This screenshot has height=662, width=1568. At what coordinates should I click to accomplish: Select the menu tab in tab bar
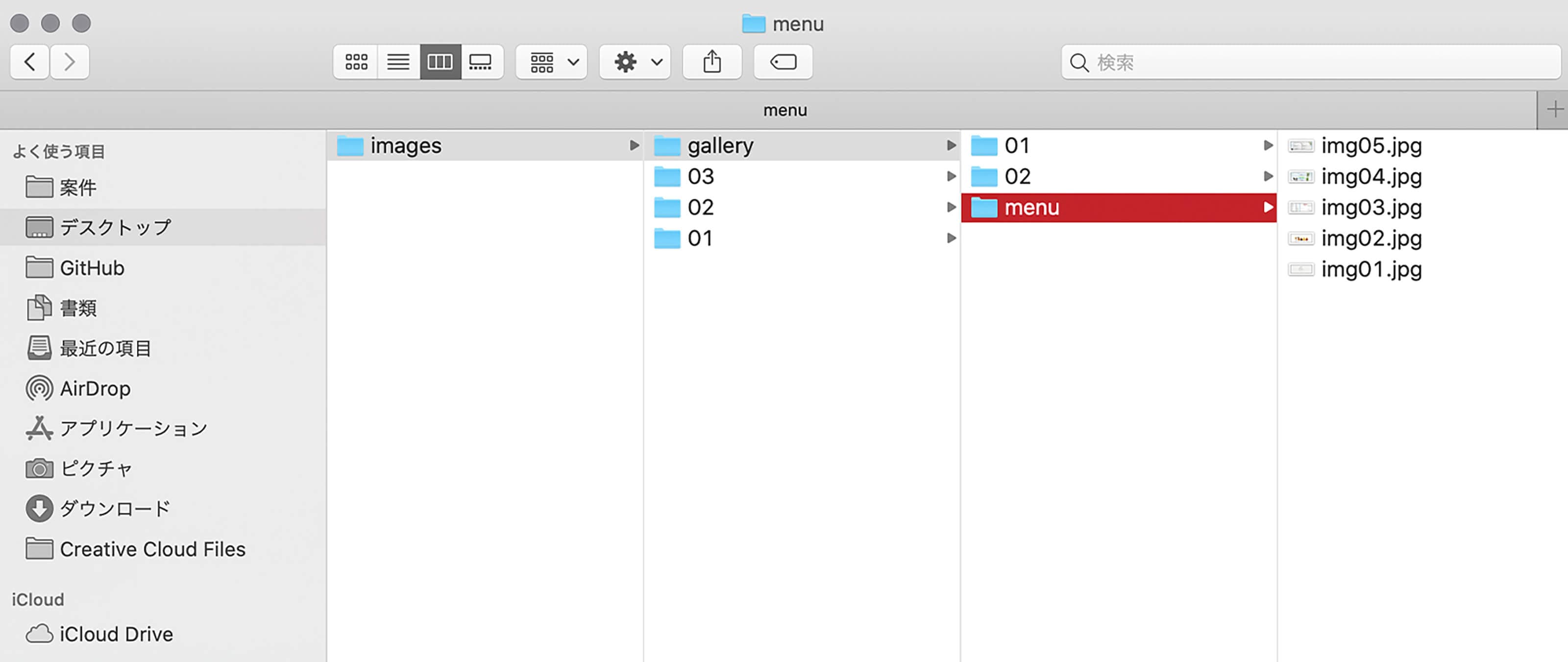784,110
